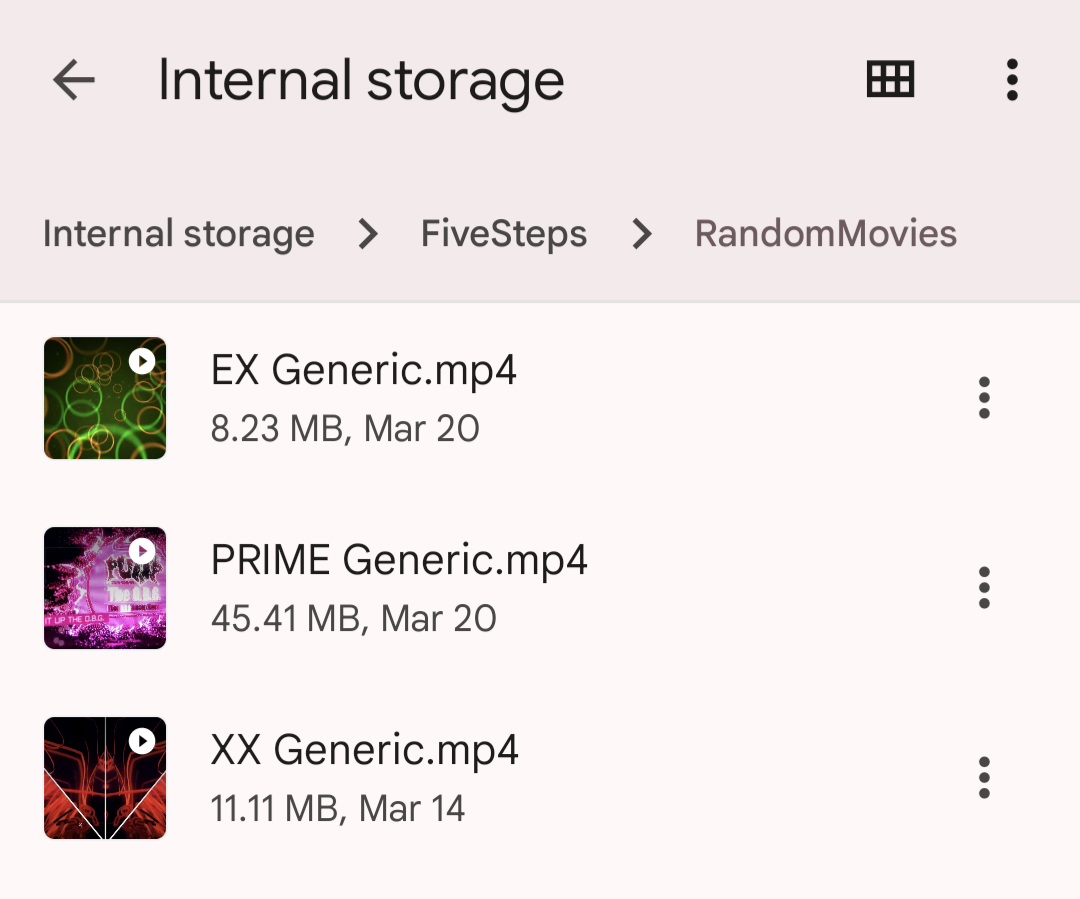
Task: Tap the pink PRIME video thumbnail
Action: pyautogui.click(x=105, y=588)
